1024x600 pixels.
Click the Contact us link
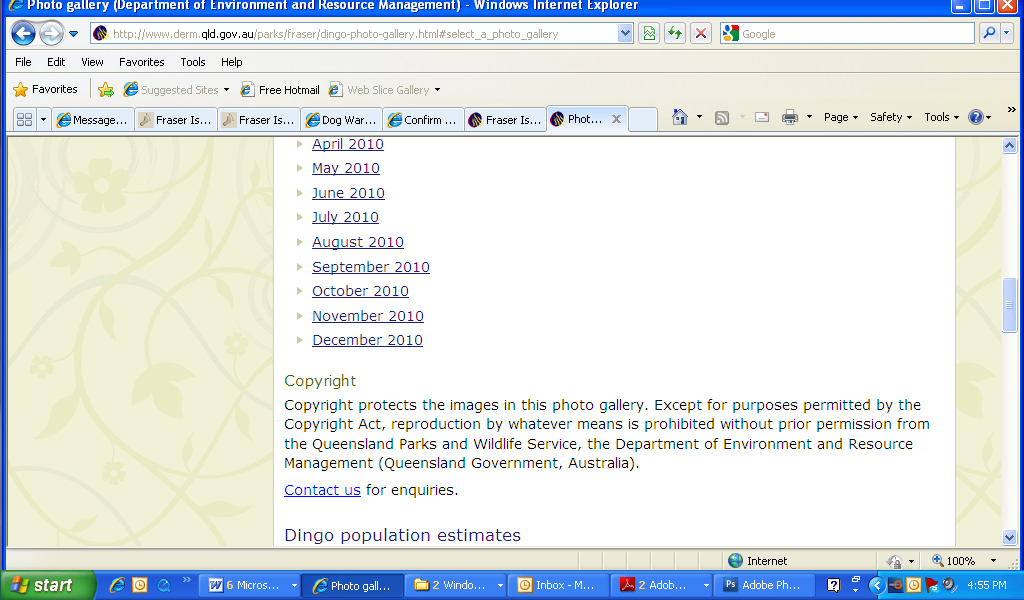(x=322, y=490)
